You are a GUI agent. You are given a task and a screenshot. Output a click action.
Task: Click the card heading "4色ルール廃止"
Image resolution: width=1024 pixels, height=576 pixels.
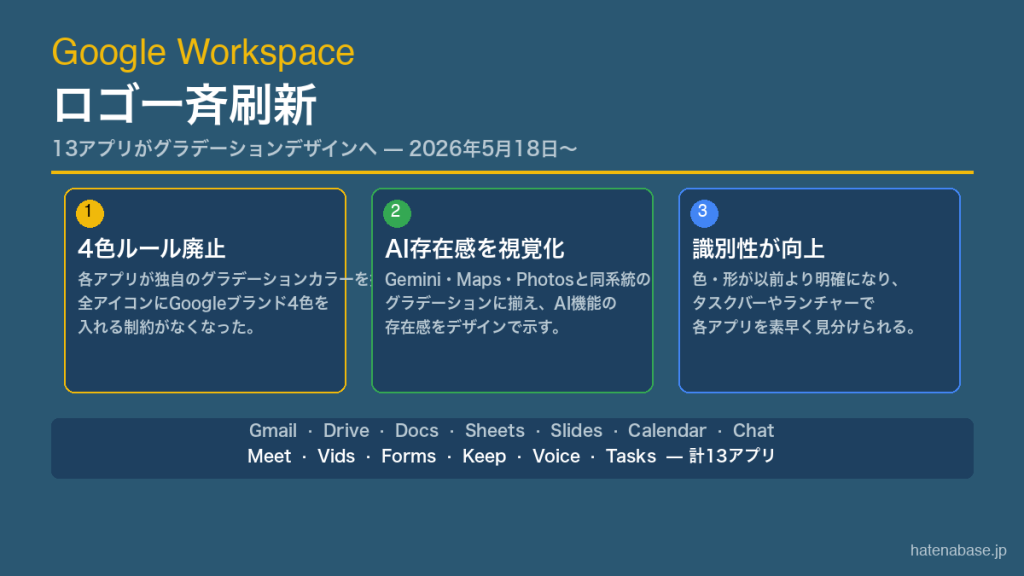[x=152, y=249]
